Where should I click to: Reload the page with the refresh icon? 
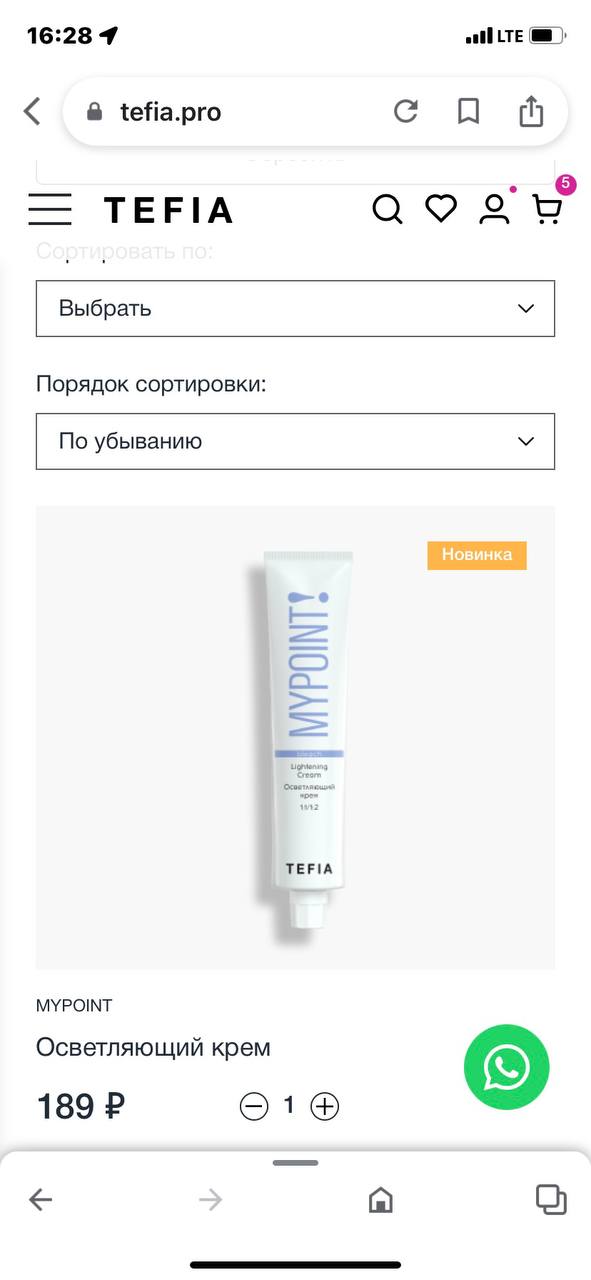pyautogui.click(x=406, y=111)
